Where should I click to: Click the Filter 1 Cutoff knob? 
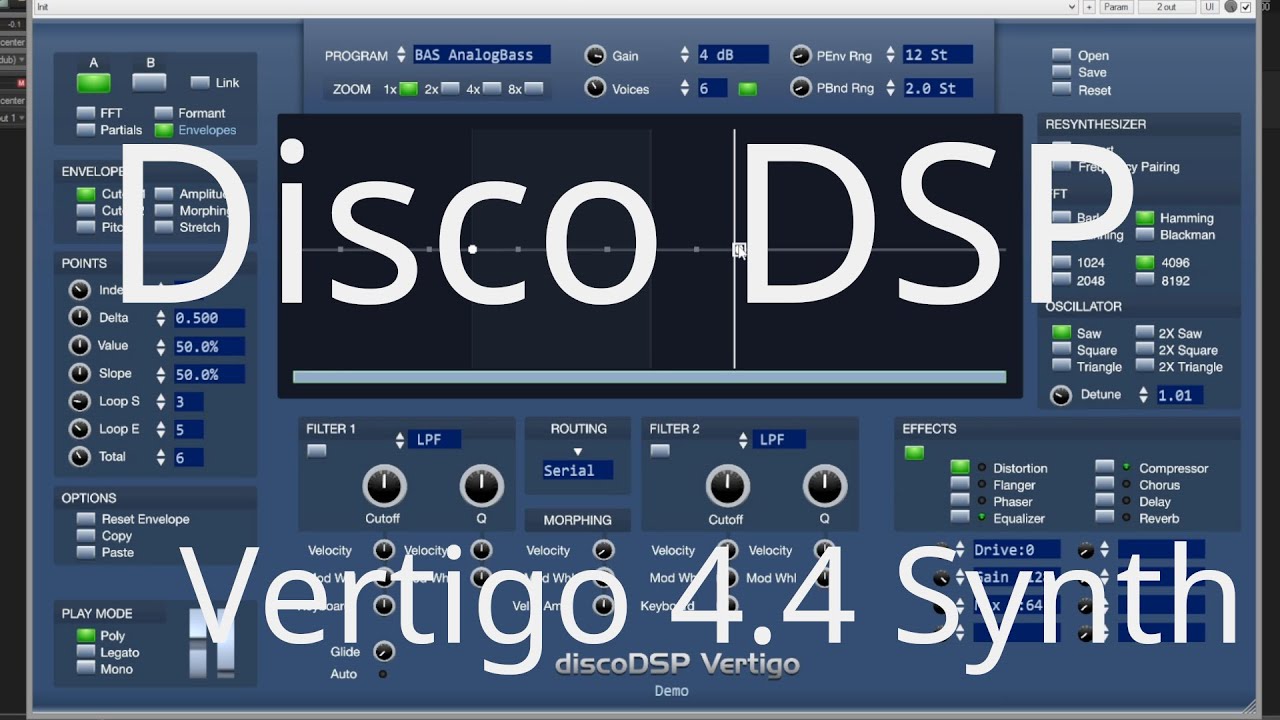pyautogui.click(x=383, y=486)
